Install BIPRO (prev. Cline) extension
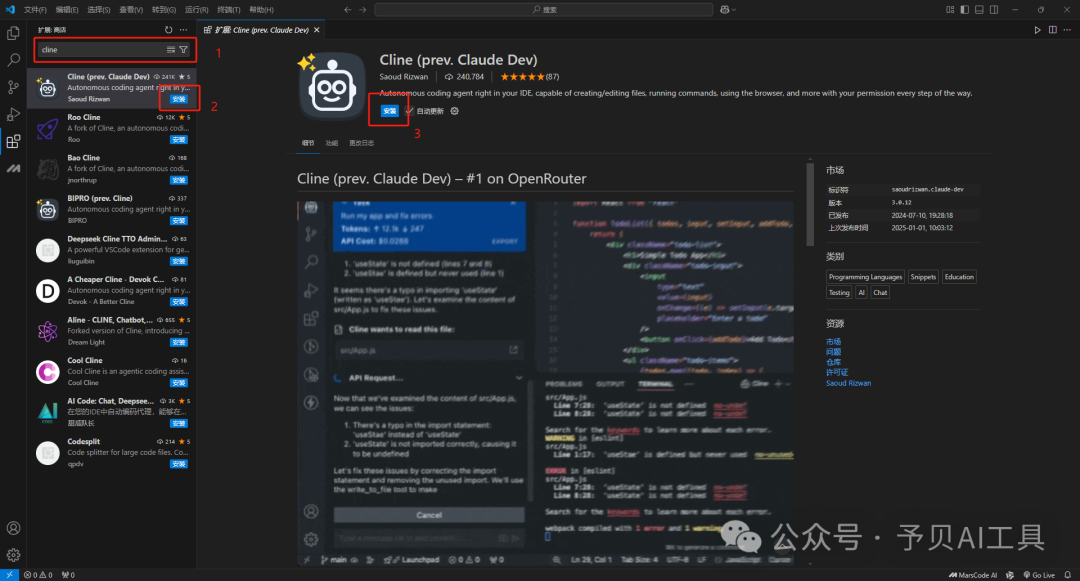The height and width of the screenshot is (581, 1080). click(x=179, y=221)
